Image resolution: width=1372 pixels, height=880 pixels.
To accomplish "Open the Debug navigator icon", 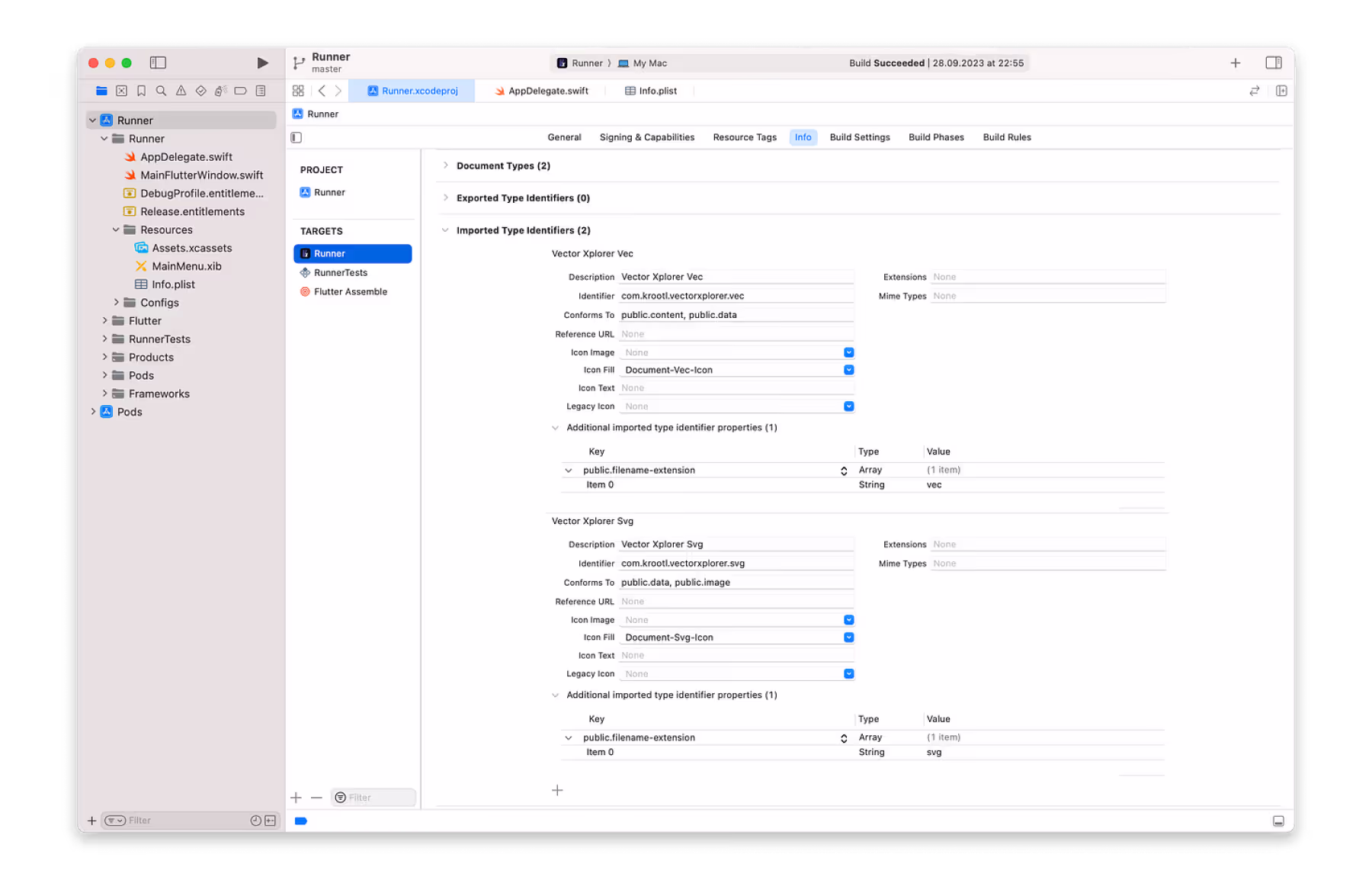I will tap(220, 91).
